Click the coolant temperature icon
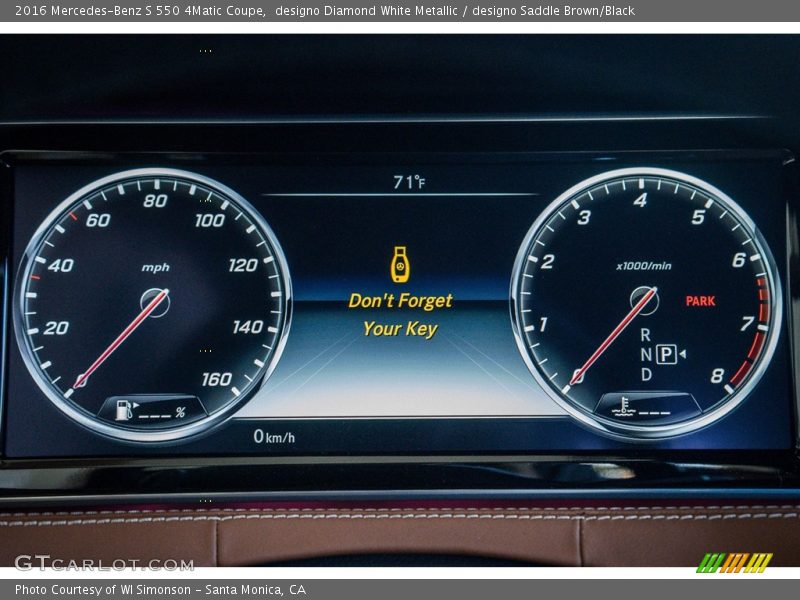800x600 pixels. tap(622, 406)
